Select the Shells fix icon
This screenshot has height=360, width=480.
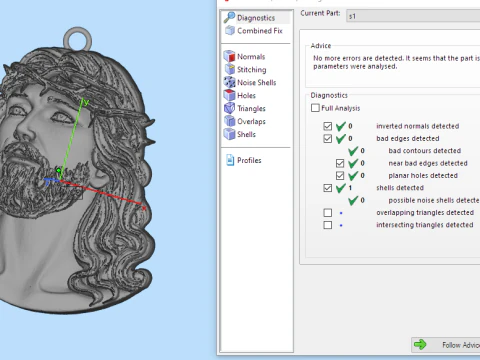229,134
